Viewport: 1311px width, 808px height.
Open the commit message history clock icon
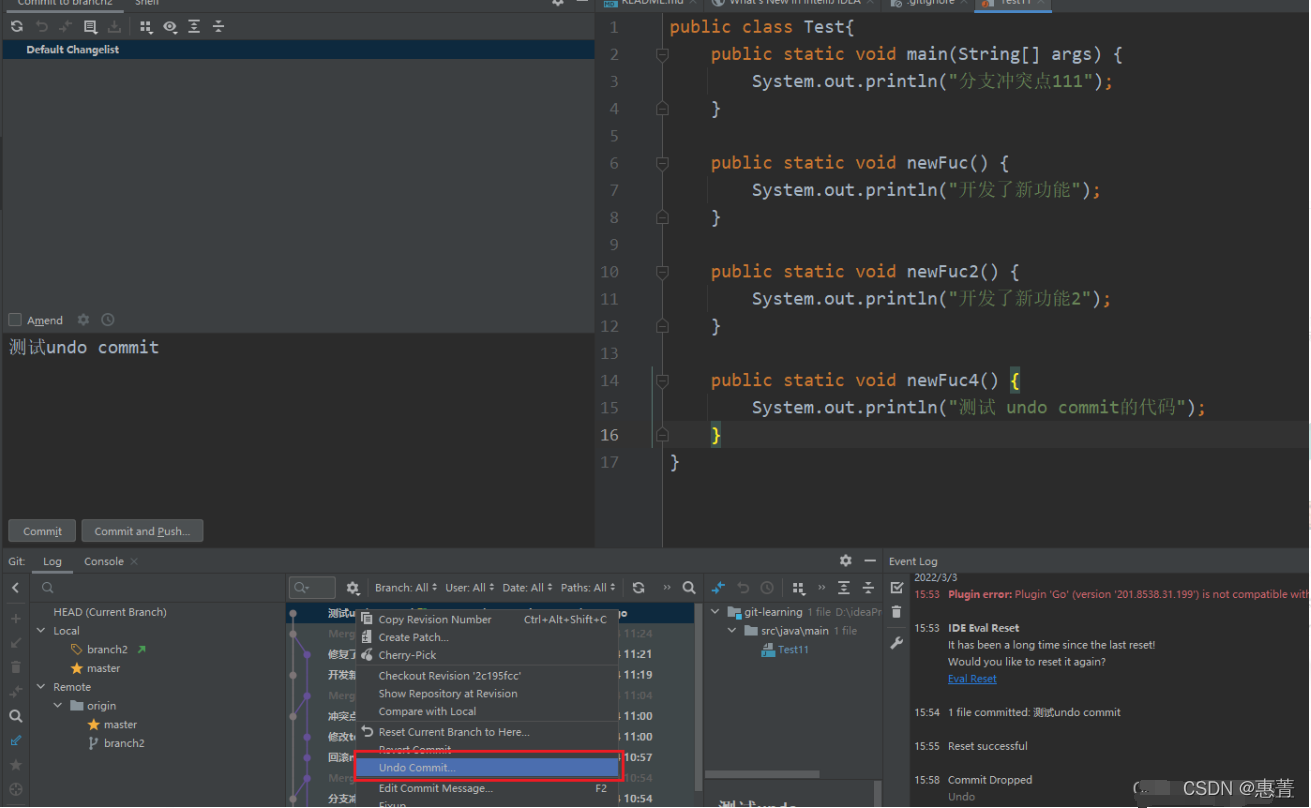point(108,320)
